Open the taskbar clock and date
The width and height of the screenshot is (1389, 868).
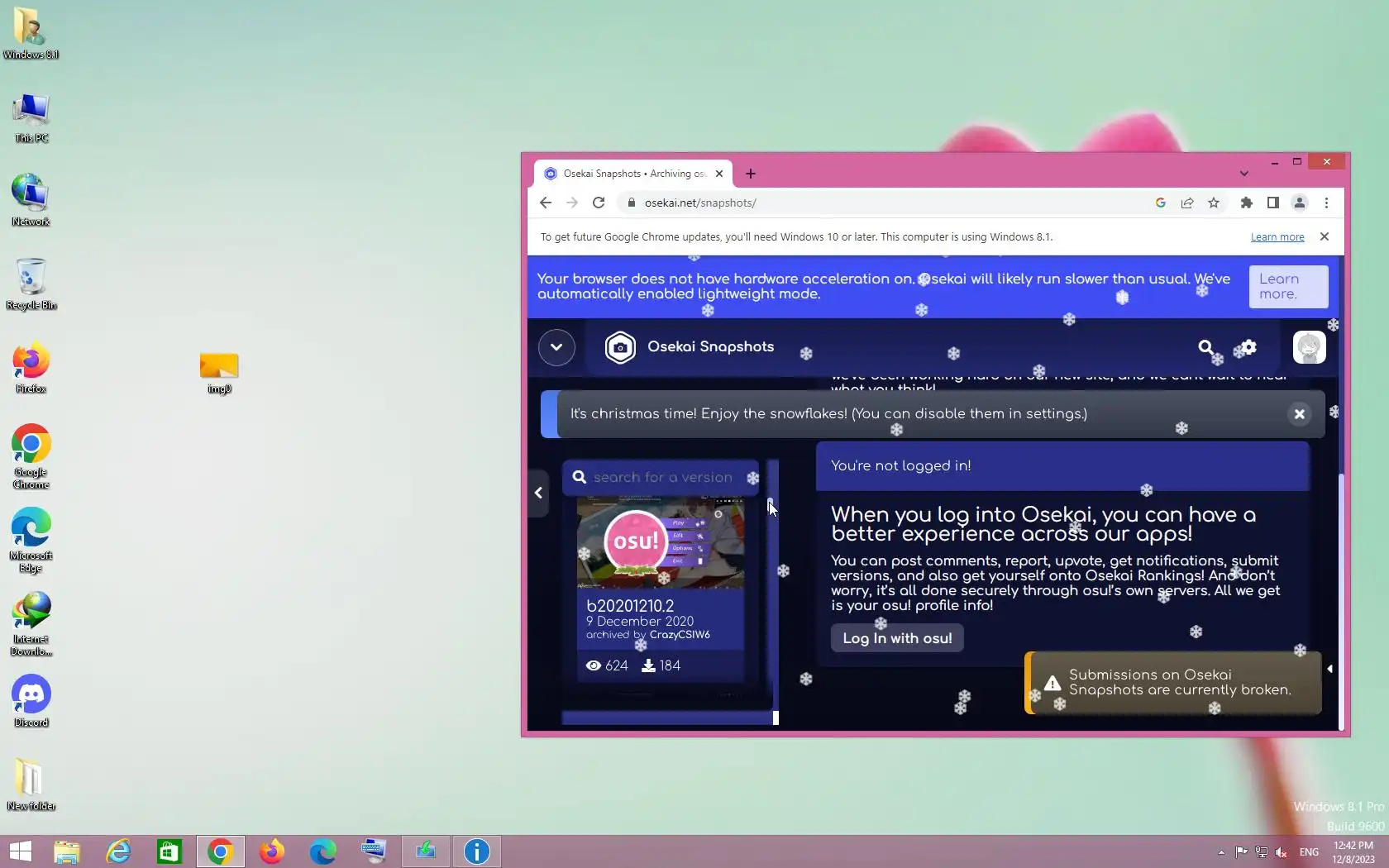click(1353, 852)
